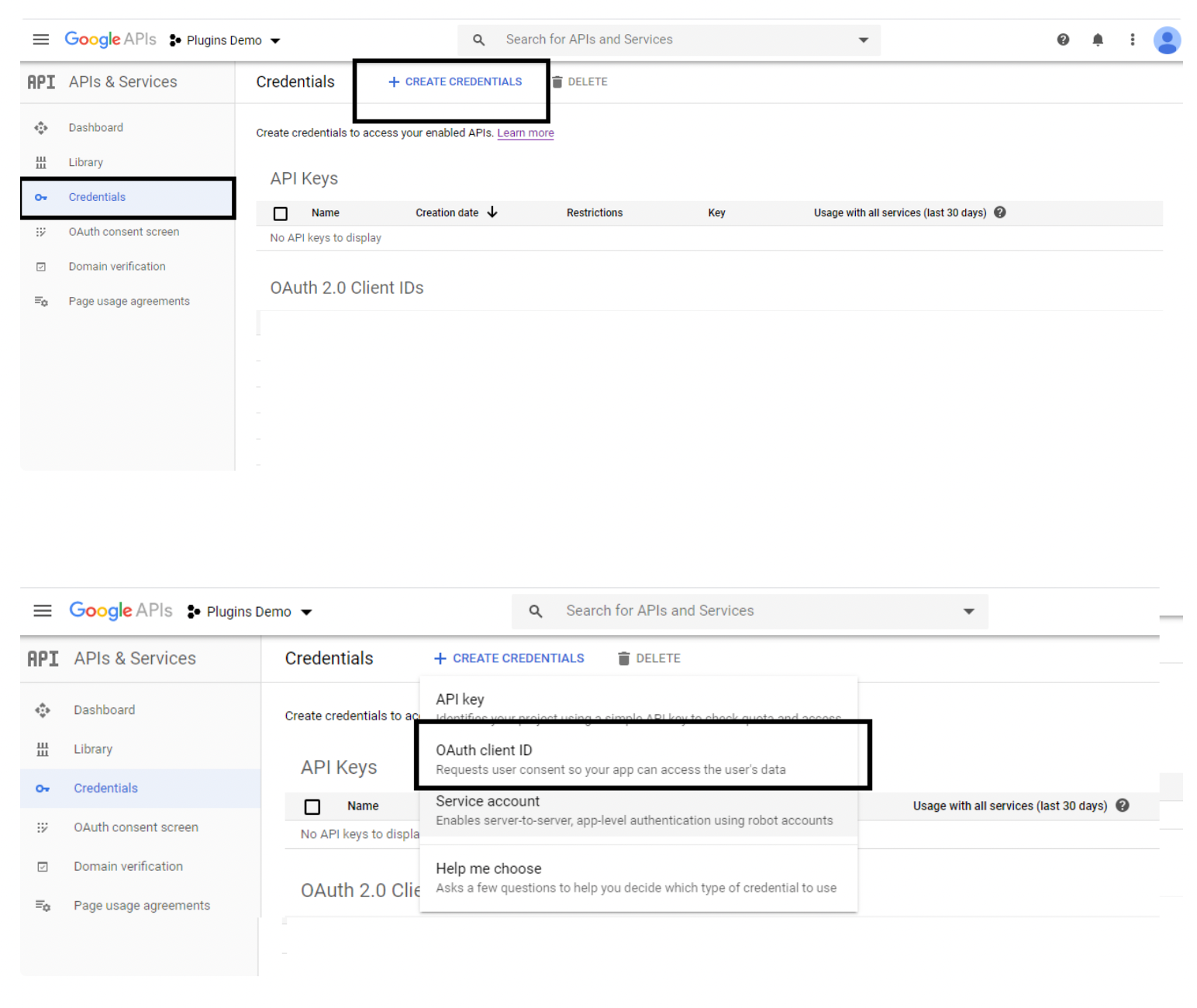Select Domain verification in the sidebar
The width and height of the screenshot is (1197, 1008).
point(116,266)
